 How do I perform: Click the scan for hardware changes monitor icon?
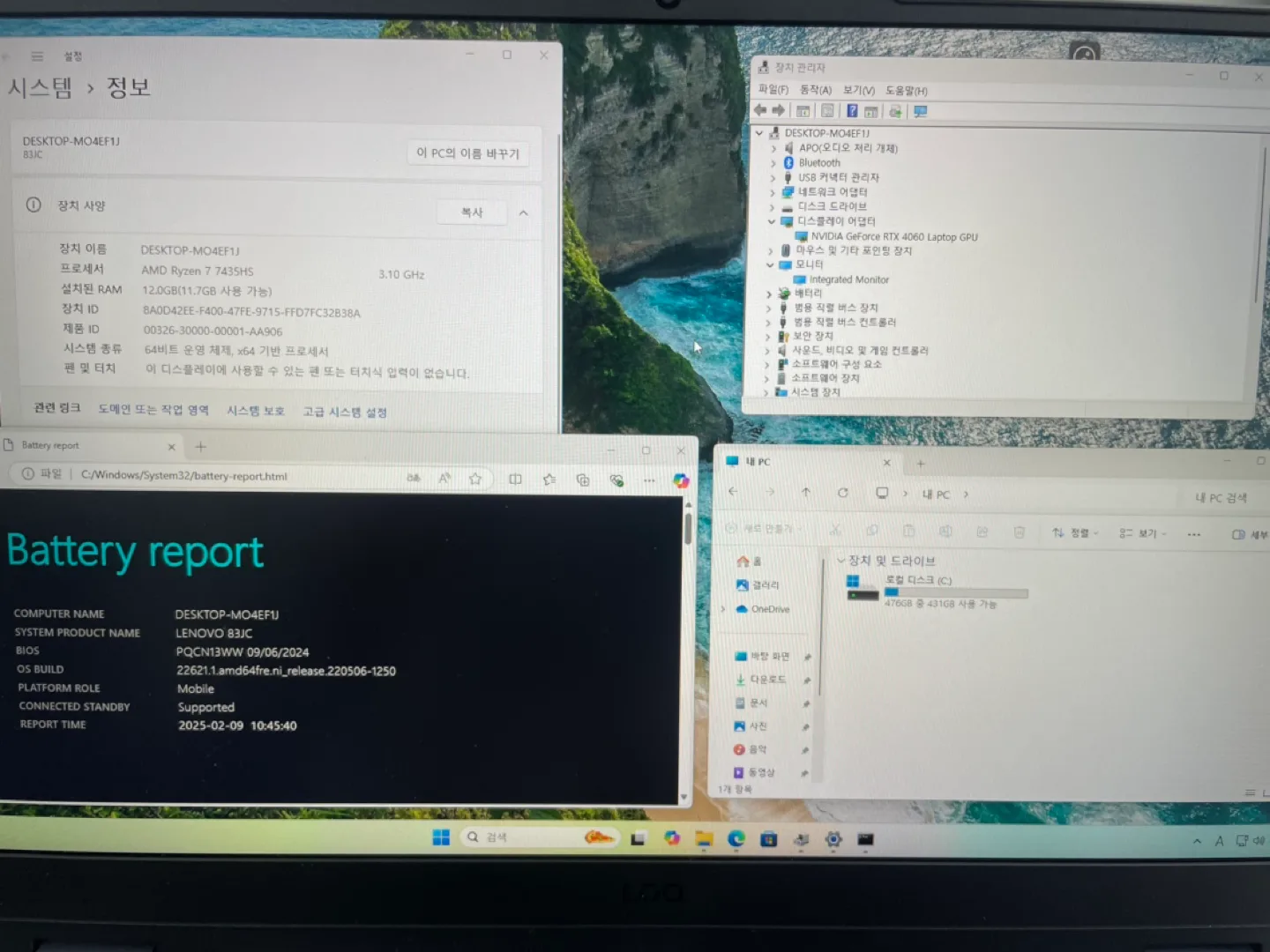point(921,112)
